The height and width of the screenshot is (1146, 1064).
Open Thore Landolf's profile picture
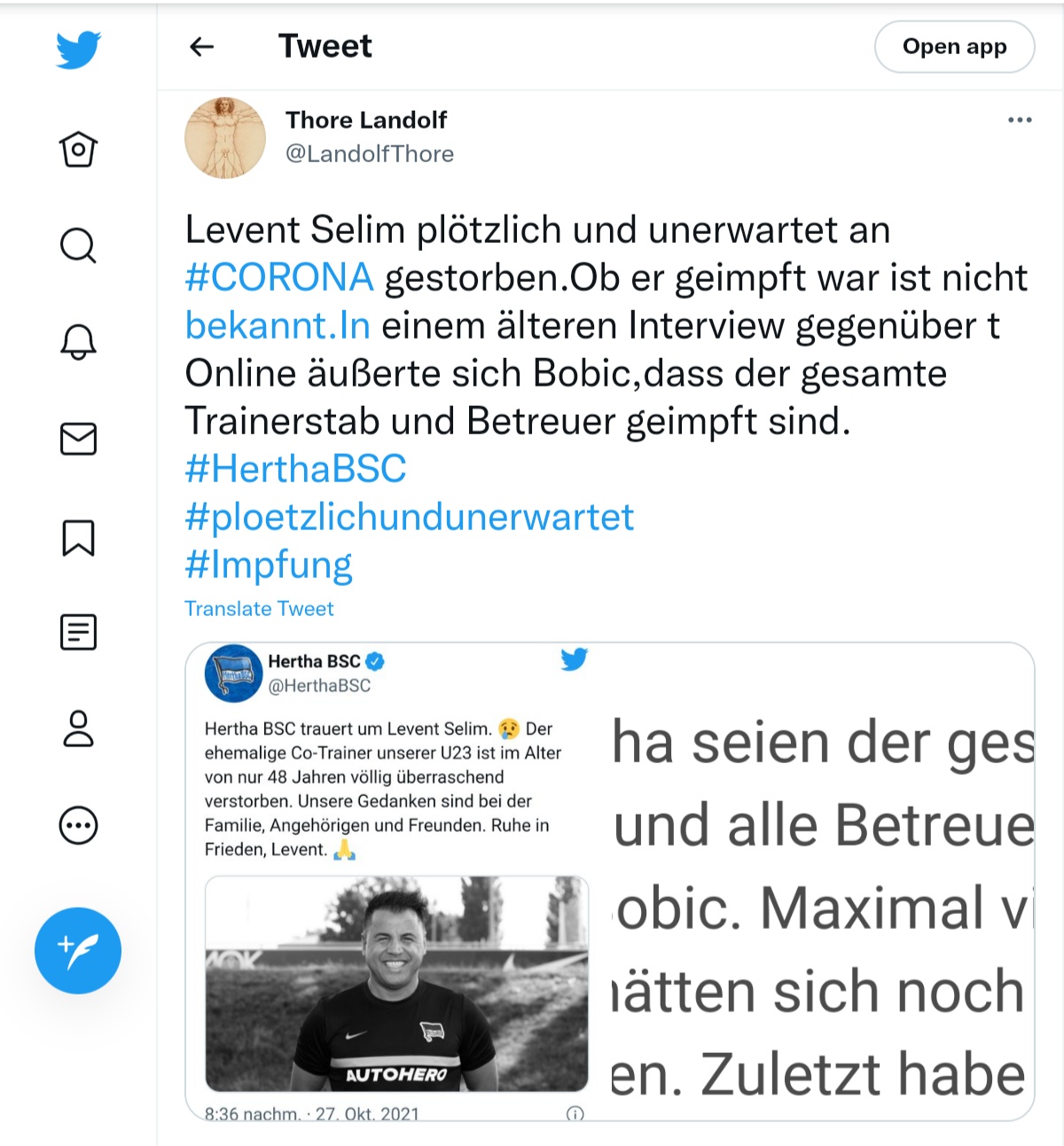225,137
